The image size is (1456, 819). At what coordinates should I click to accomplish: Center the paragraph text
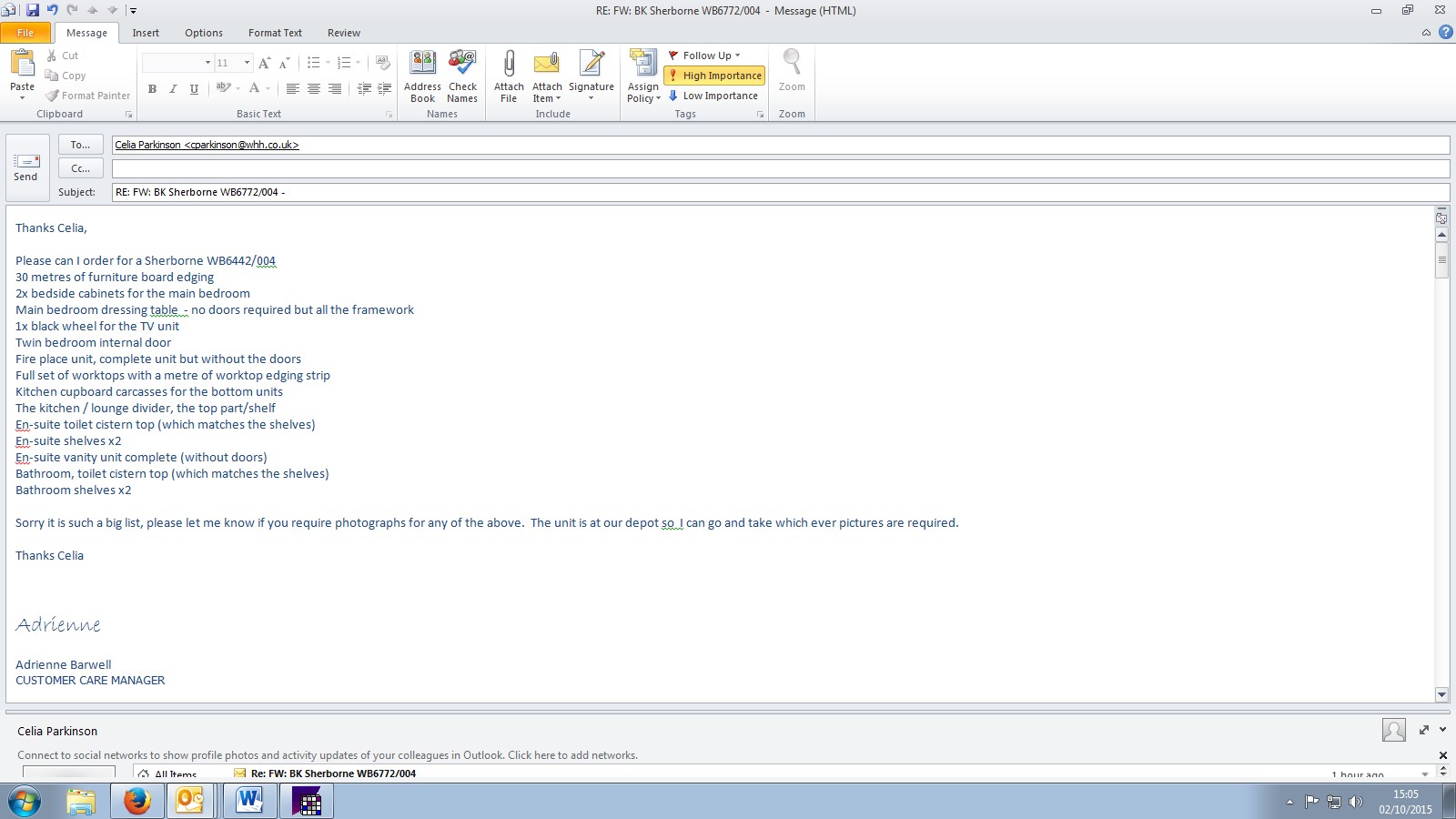point(314,88)
